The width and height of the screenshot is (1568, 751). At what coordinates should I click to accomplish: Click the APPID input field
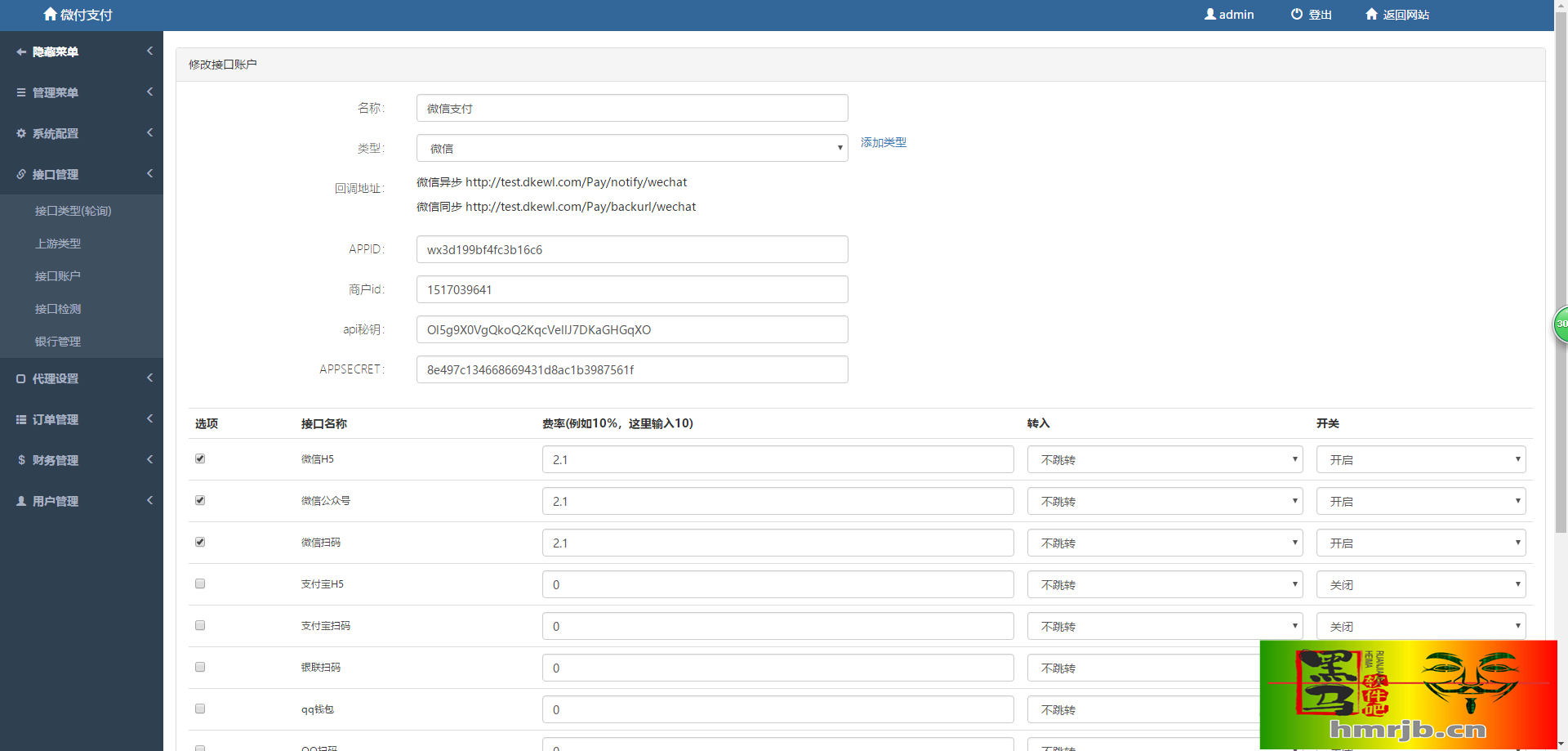pyautogui.click(x=632, y=249)
